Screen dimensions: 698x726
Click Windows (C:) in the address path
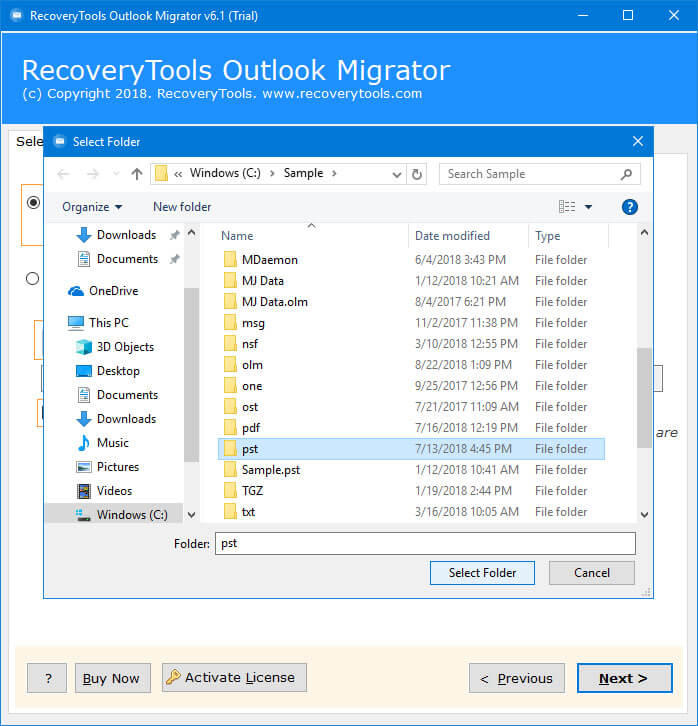(x=225, y=173)
